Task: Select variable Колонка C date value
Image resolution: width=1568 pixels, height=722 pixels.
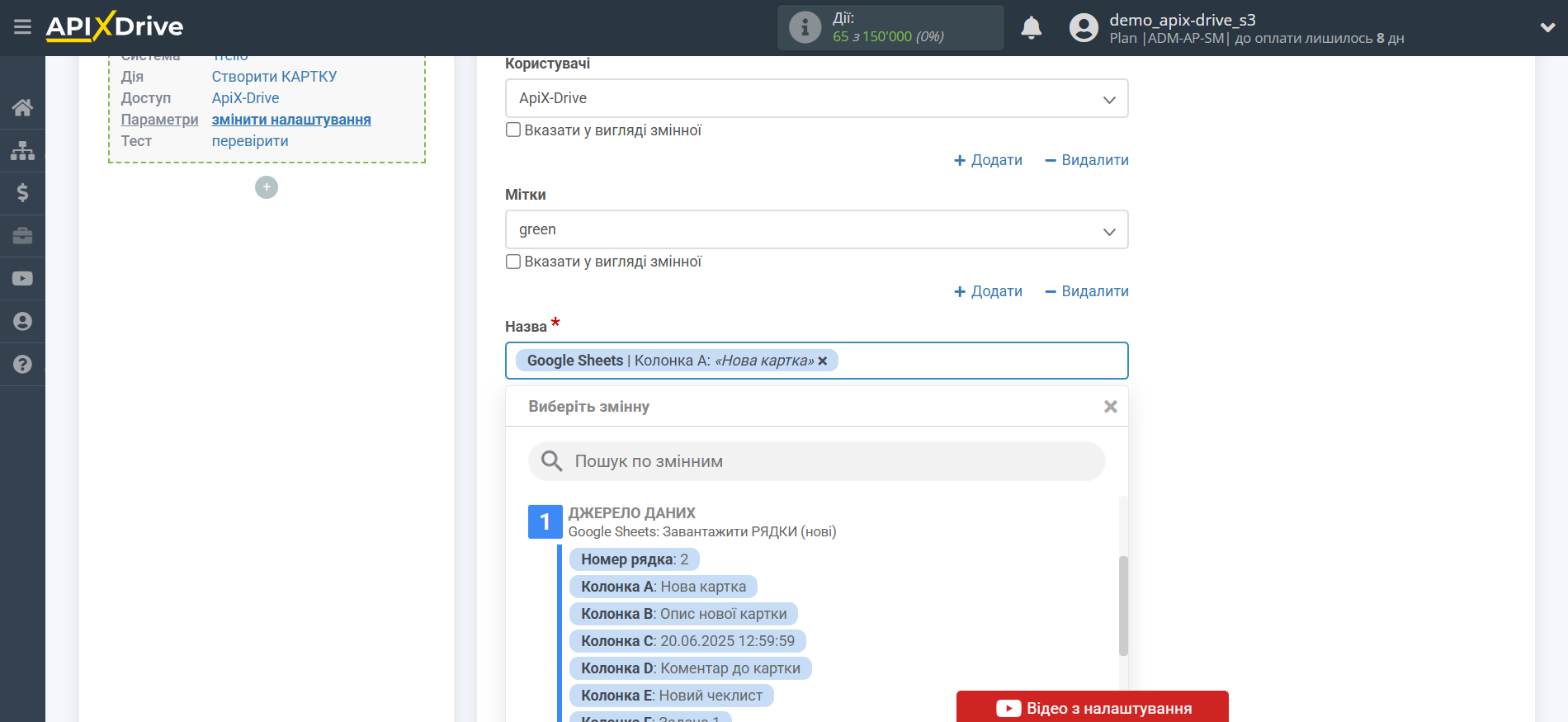Action: tap(687, 641)
